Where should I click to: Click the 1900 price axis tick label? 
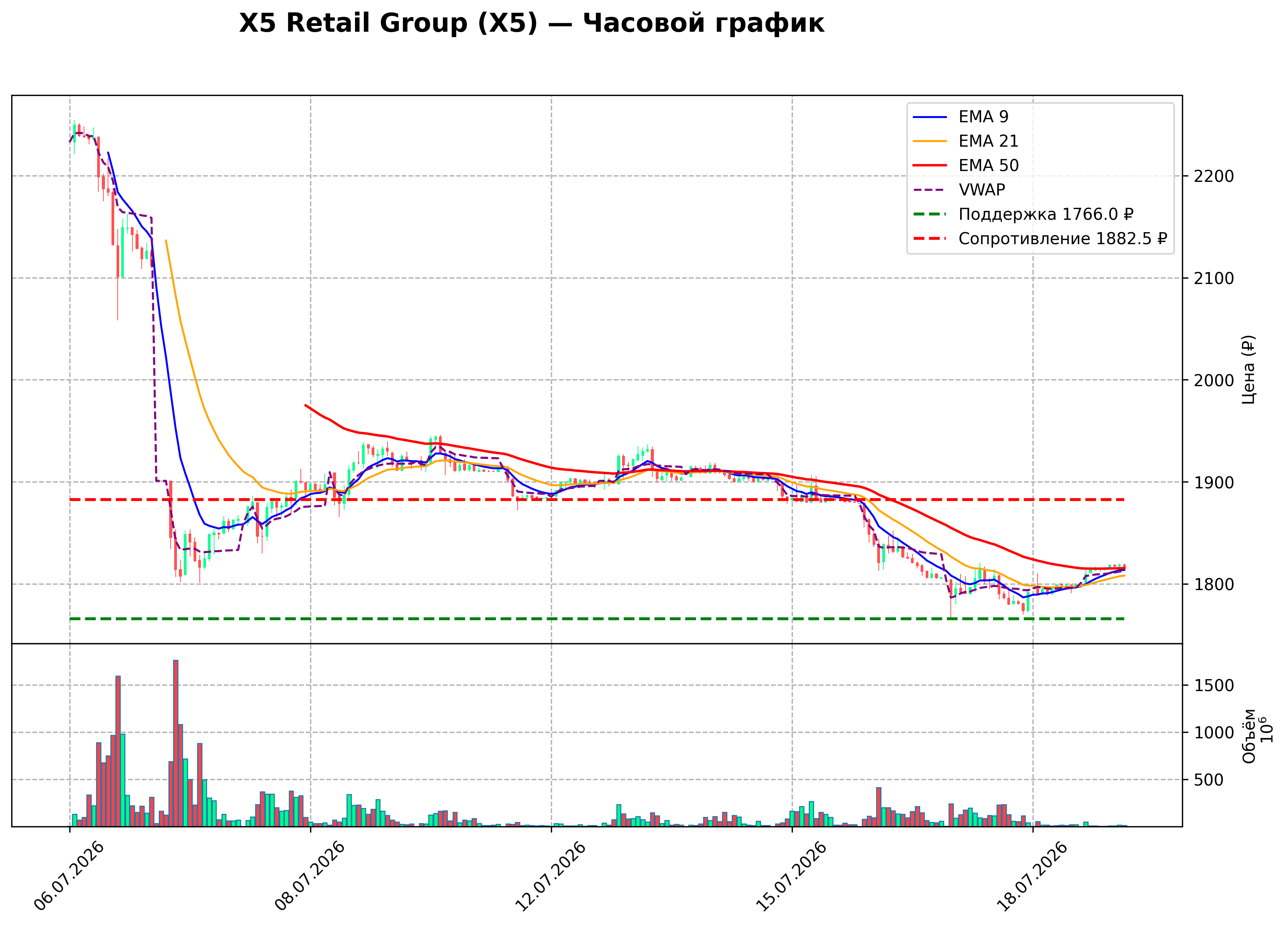pos(1214,483)
